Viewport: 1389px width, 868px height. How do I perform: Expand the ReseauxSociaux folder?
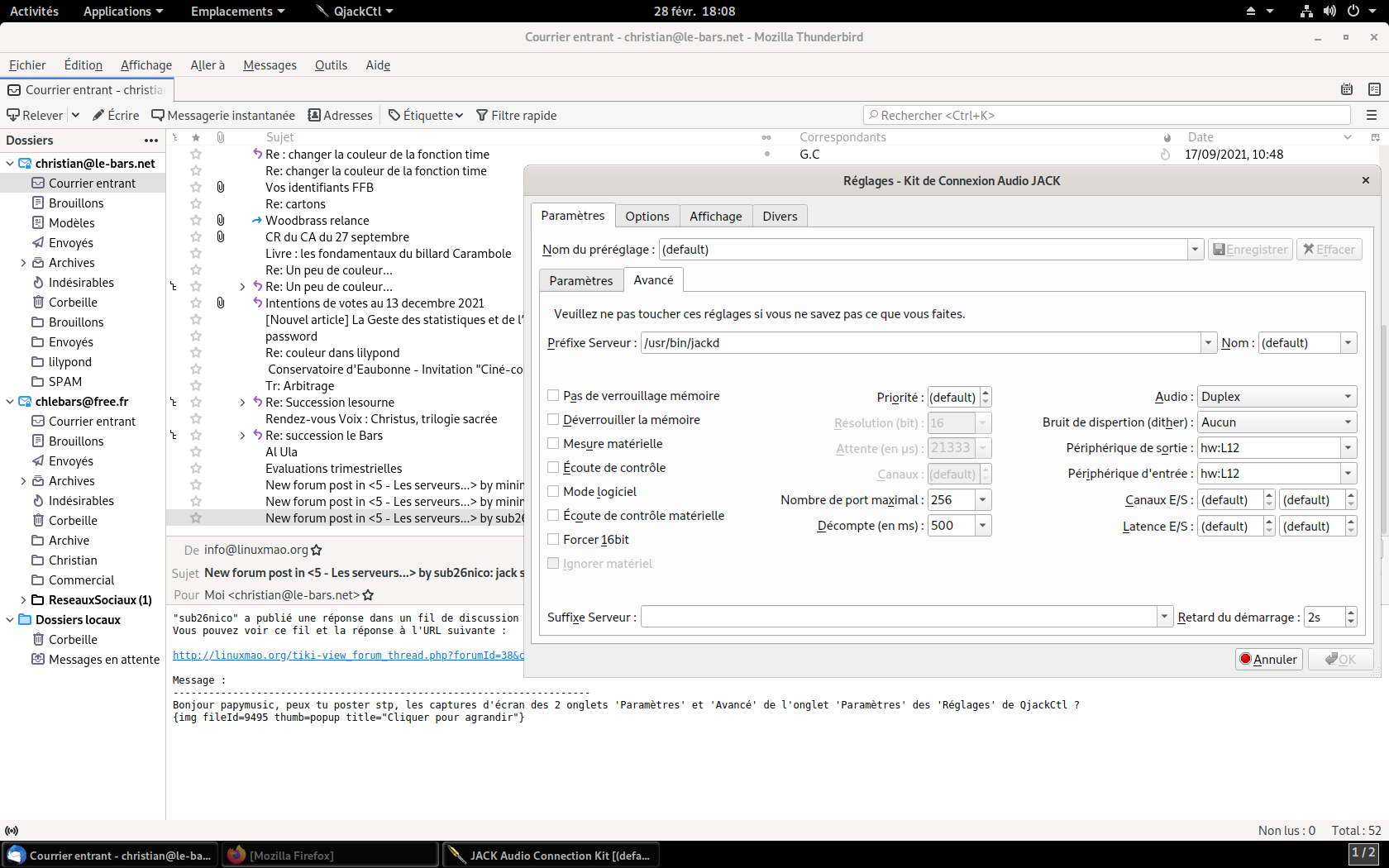(23, 600)
